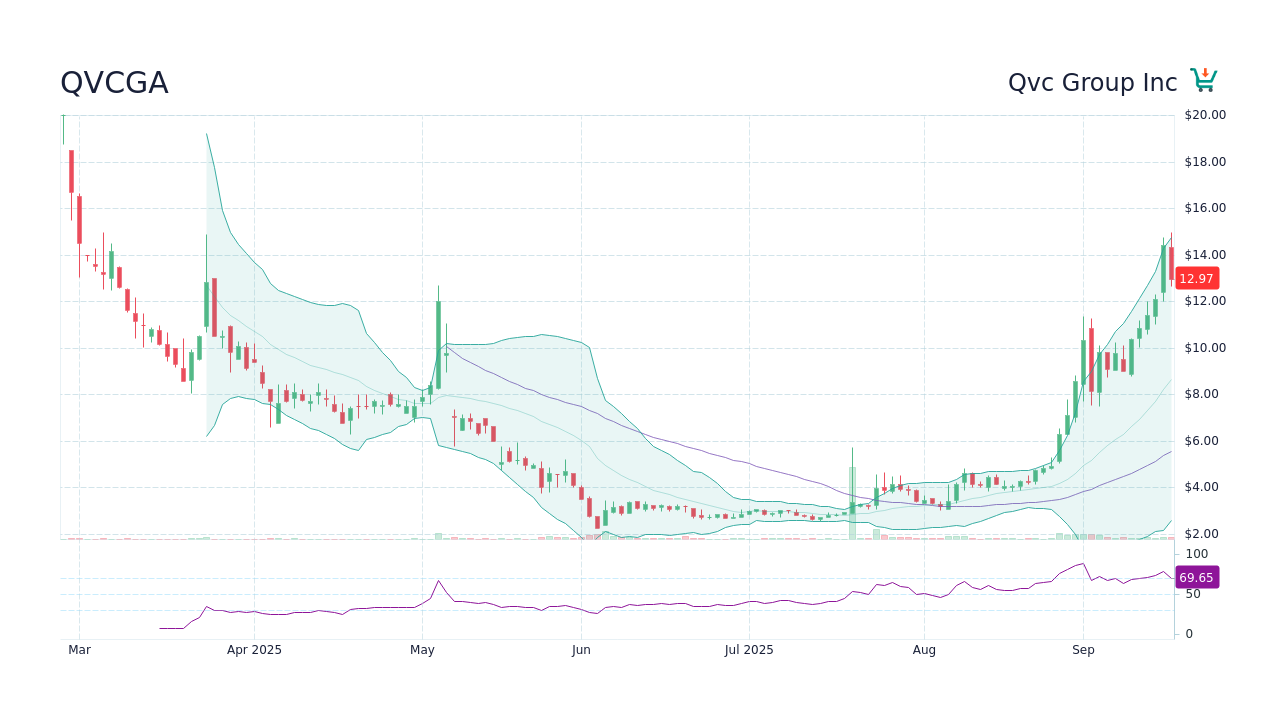The height and width of the screenshot is (720, 1280).
Task: Select the $8.00 price axis label
Action: point(1201,394)
